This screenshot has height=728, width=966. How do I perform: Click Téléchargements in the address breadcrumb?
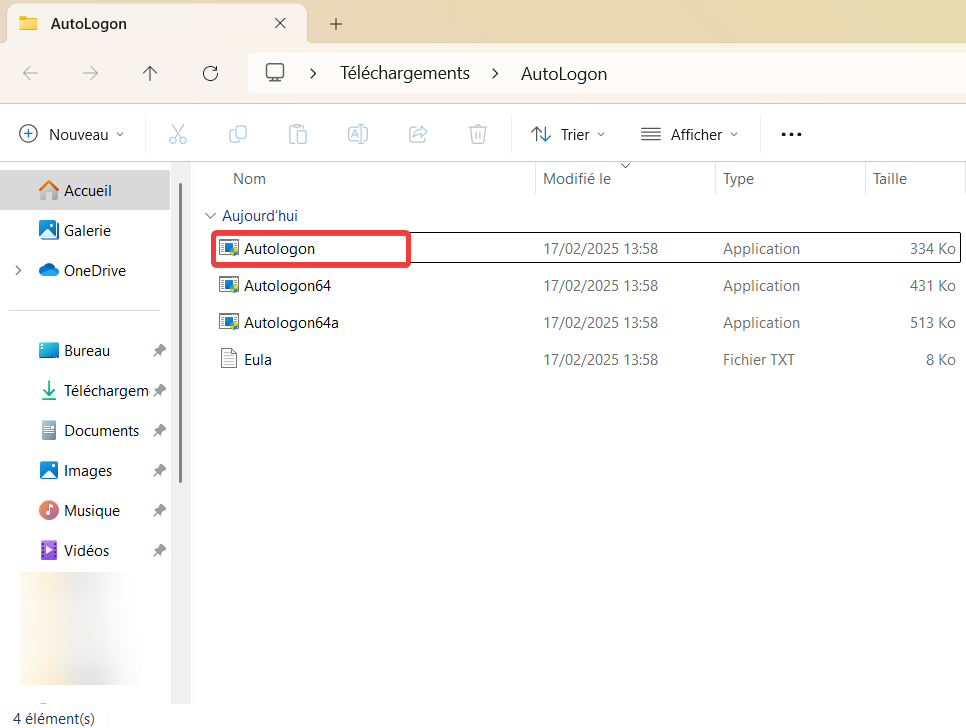click(x=405, y=73)
